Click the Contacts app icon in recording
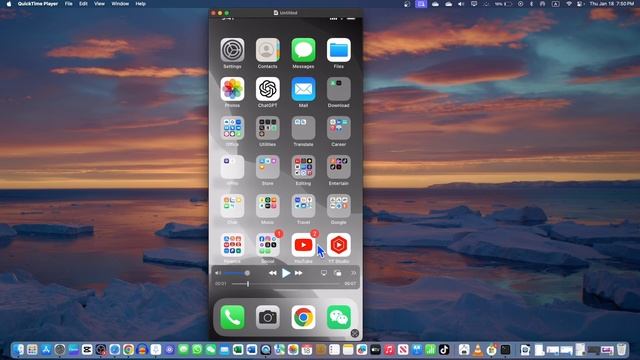 point(268,50)
